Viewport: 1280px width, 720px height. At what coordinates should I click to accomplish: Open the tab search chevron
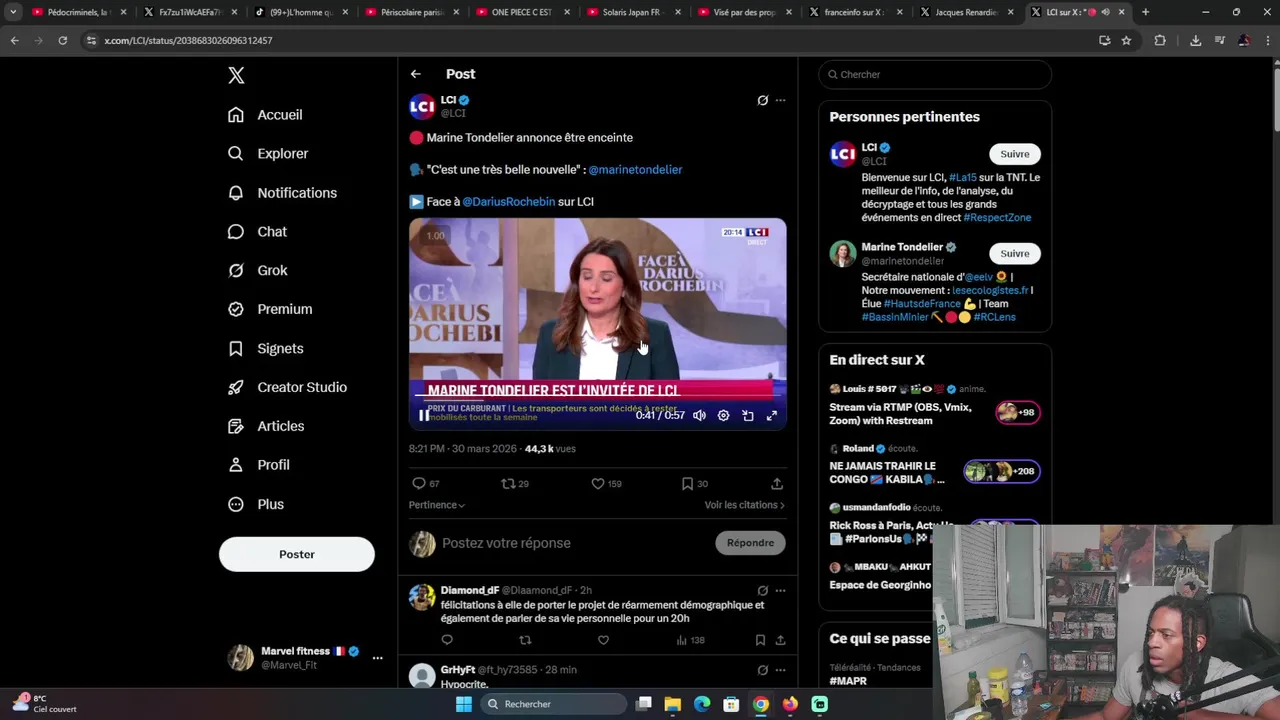pyautogui.click(x=13, y=12)
